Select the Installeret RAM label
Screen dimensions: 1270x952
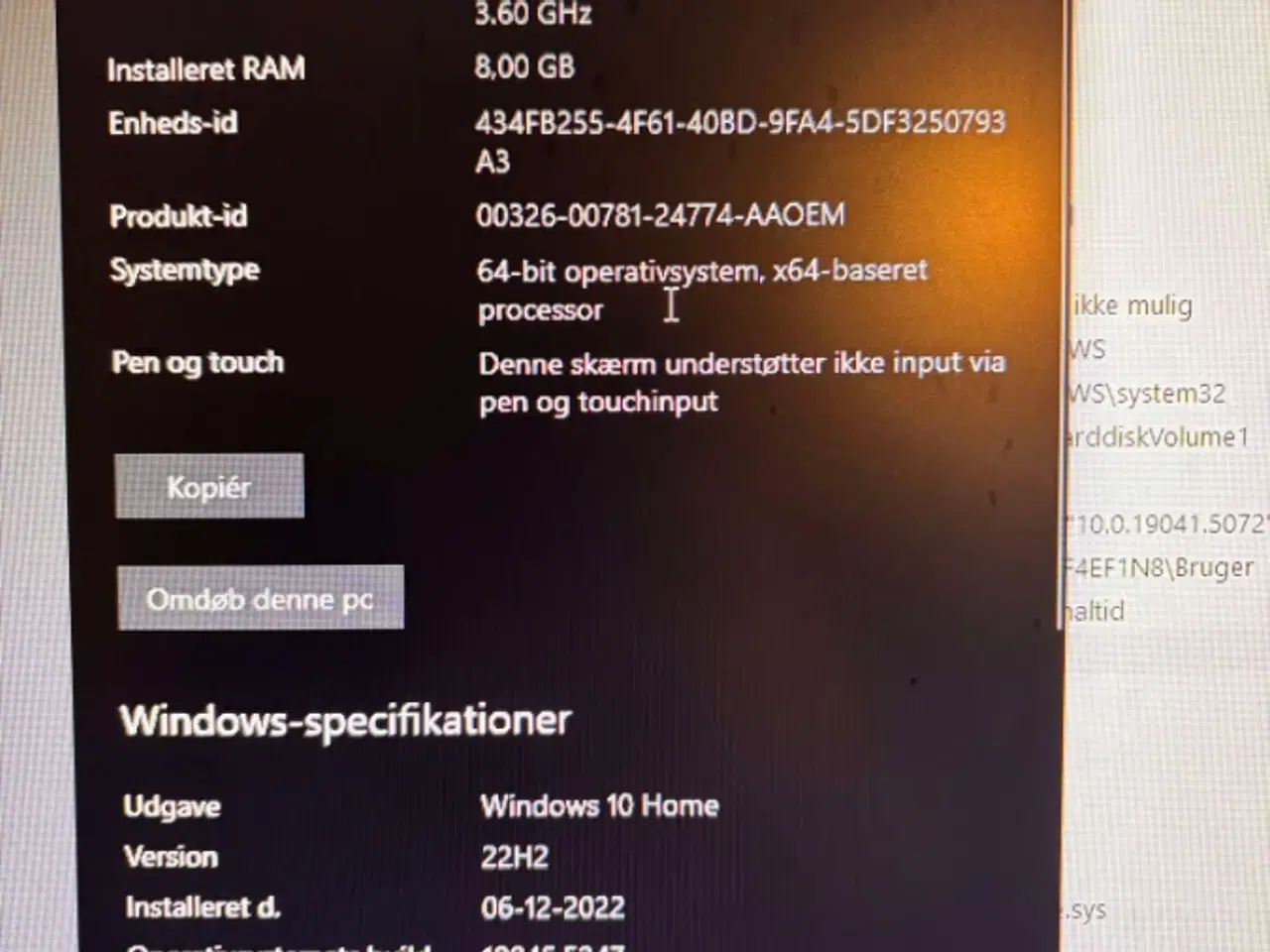(206, 69)
